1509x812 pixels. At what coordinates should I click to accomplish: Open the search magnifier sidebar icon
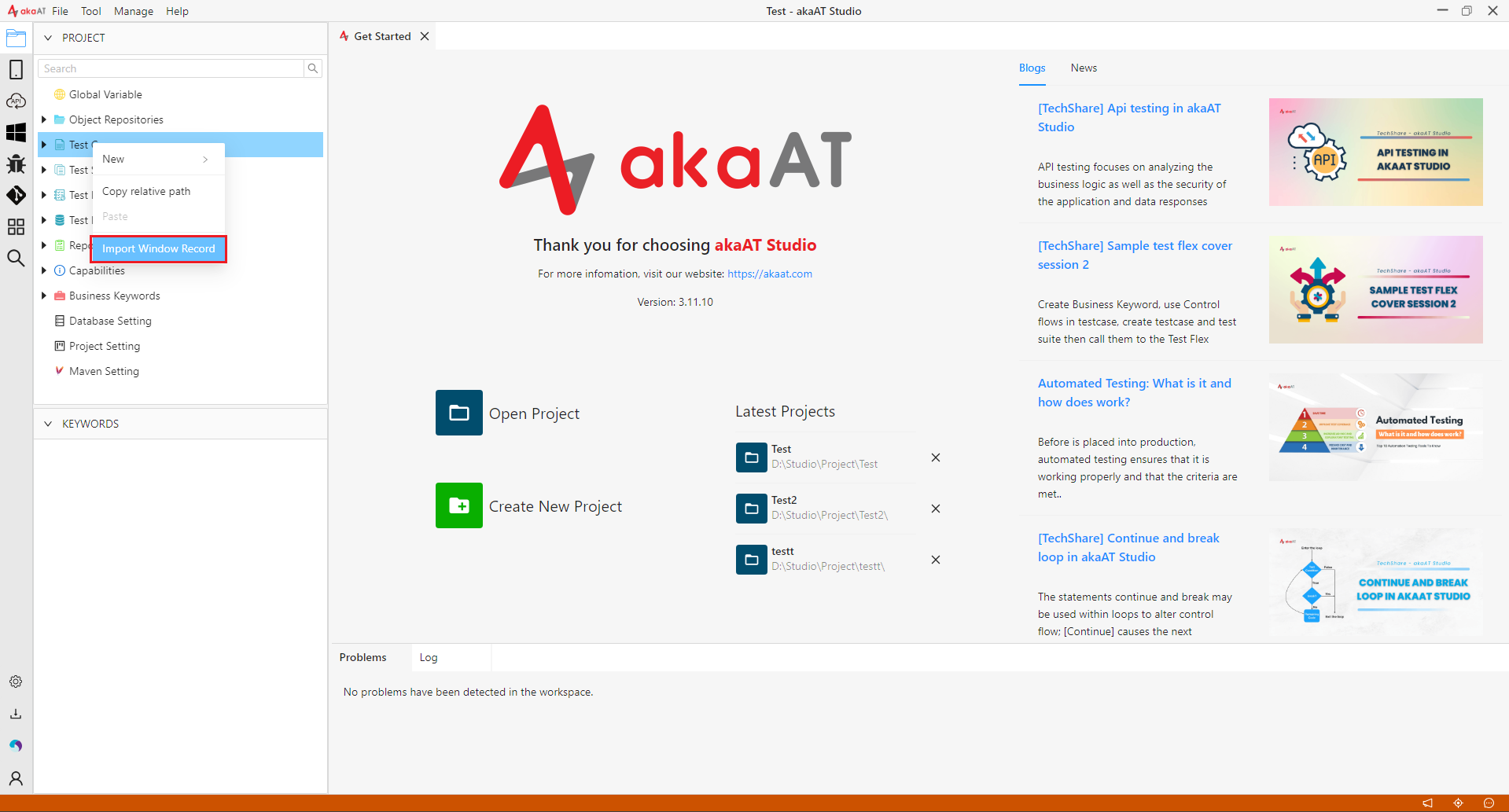point(16,258)
